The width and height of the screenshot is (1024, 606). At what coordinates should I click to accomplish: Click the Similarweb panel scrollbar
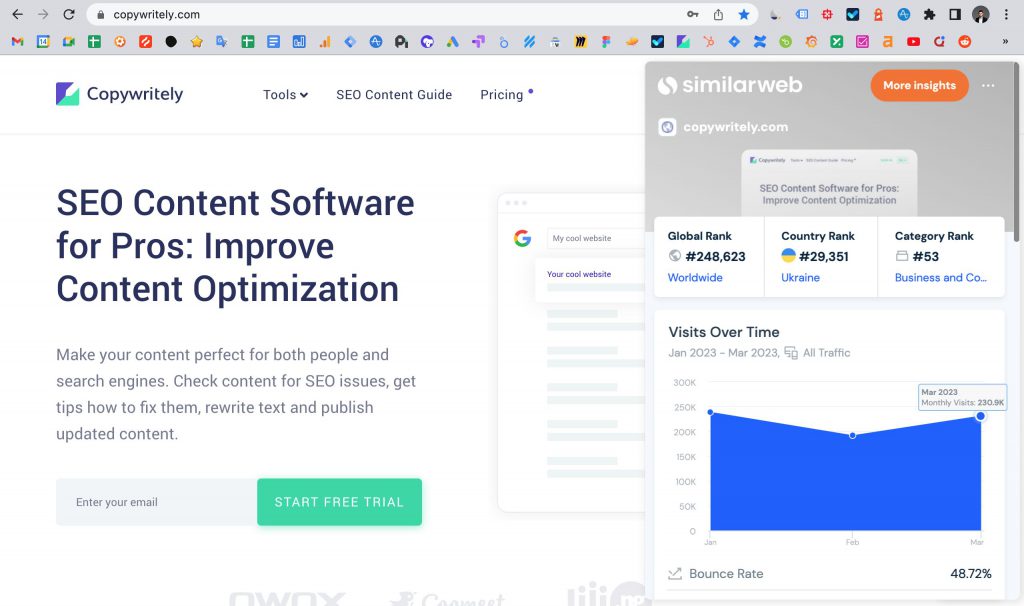click(x=1016, y=153)
